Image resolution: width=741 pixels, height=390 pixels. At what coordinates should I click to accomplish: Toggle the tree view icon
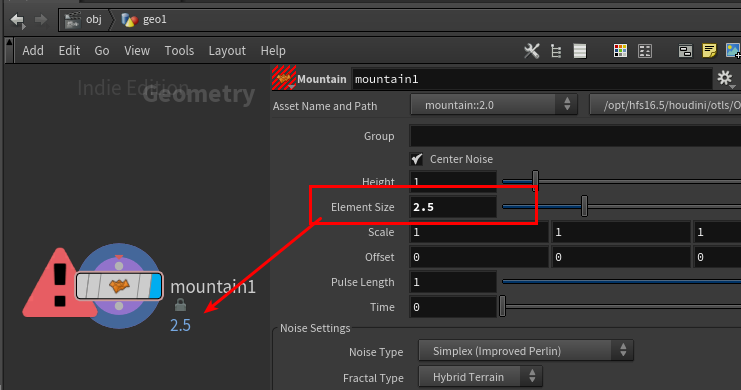pos(556,51)
